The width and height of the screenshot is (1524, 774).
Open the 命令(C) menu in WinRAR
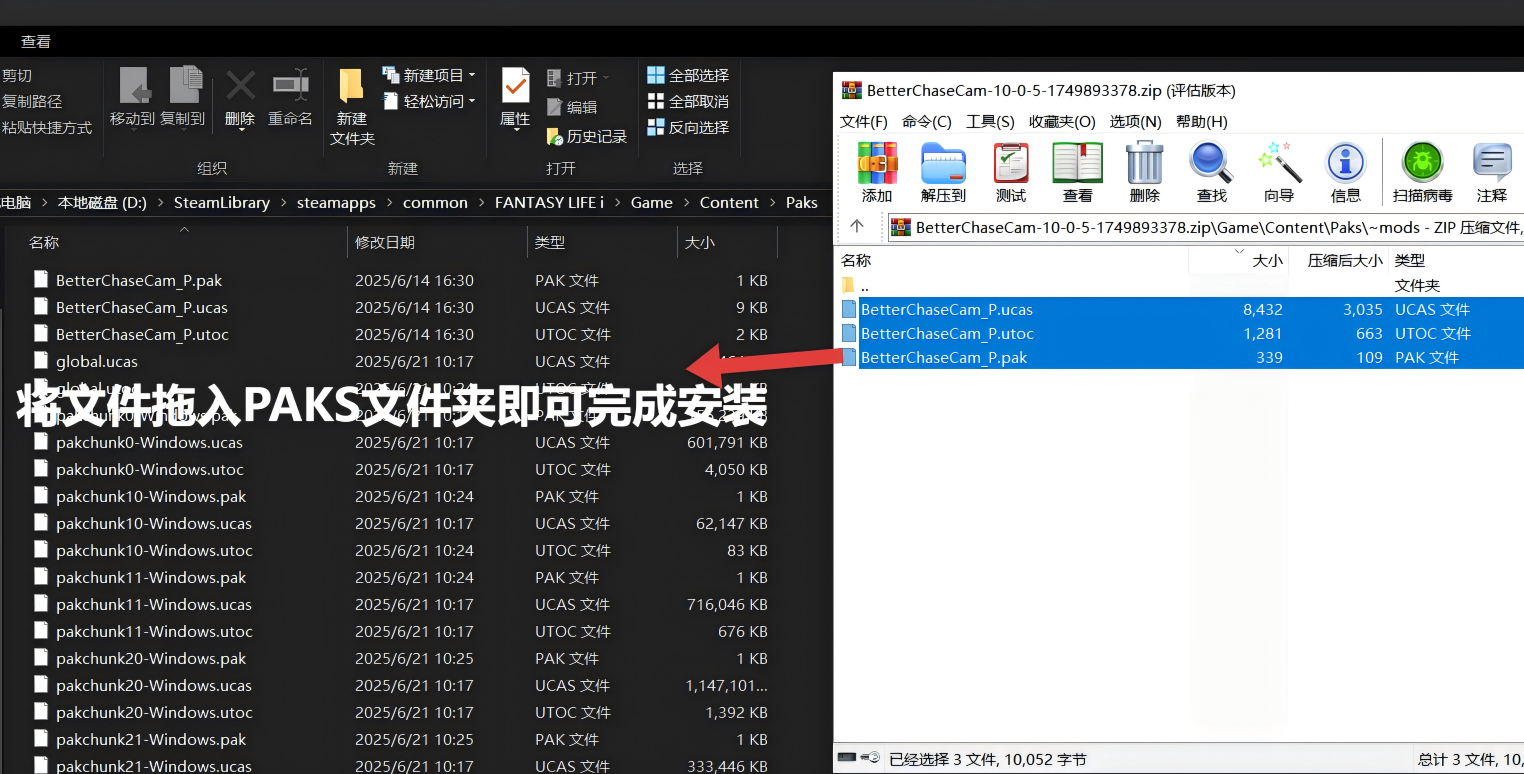[x=927, y=121]
